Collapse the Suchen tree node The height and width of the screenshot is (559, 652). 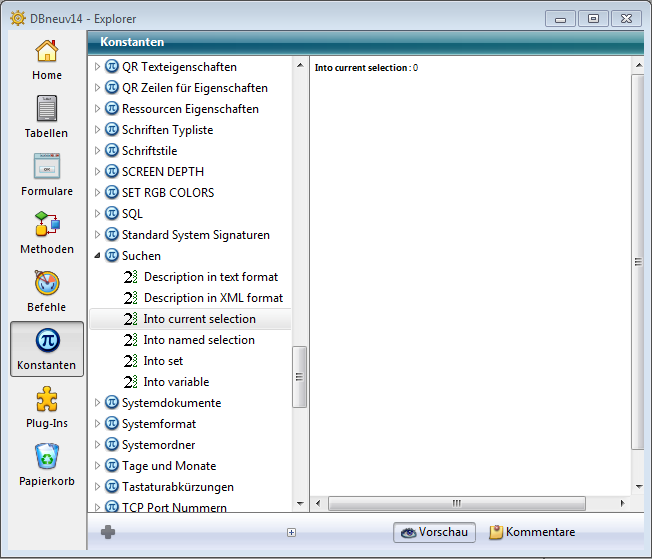tap(97, 256)
